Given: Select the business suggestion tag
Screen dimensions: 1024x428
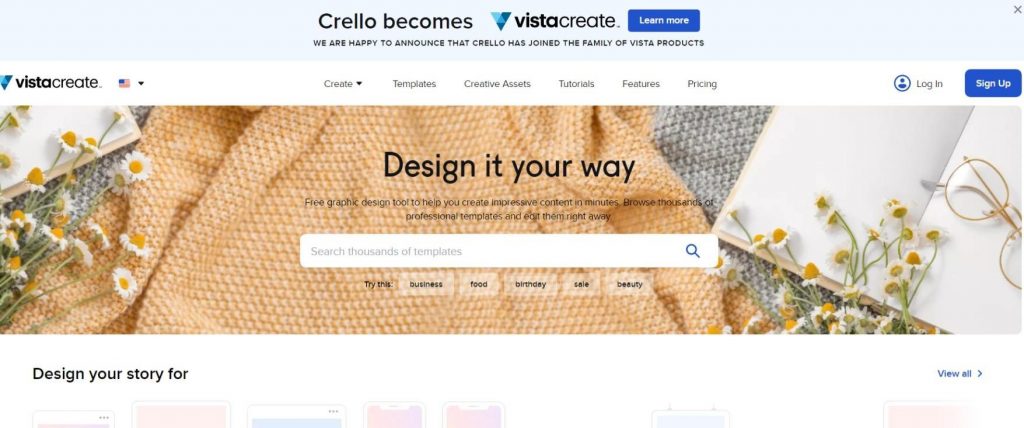Looking at the screenshot, I should coord(426,284).
